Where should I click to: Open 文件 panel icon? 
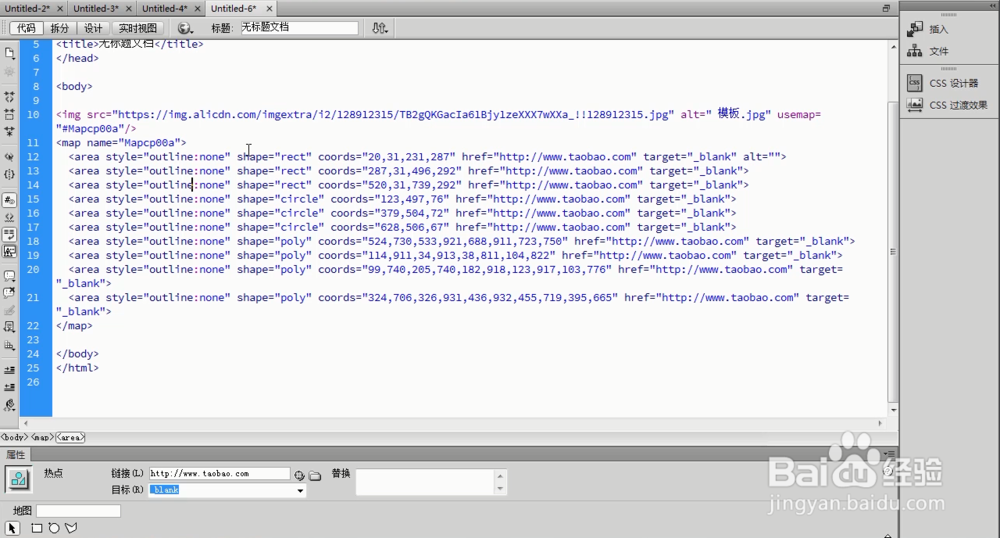point(915,51)
